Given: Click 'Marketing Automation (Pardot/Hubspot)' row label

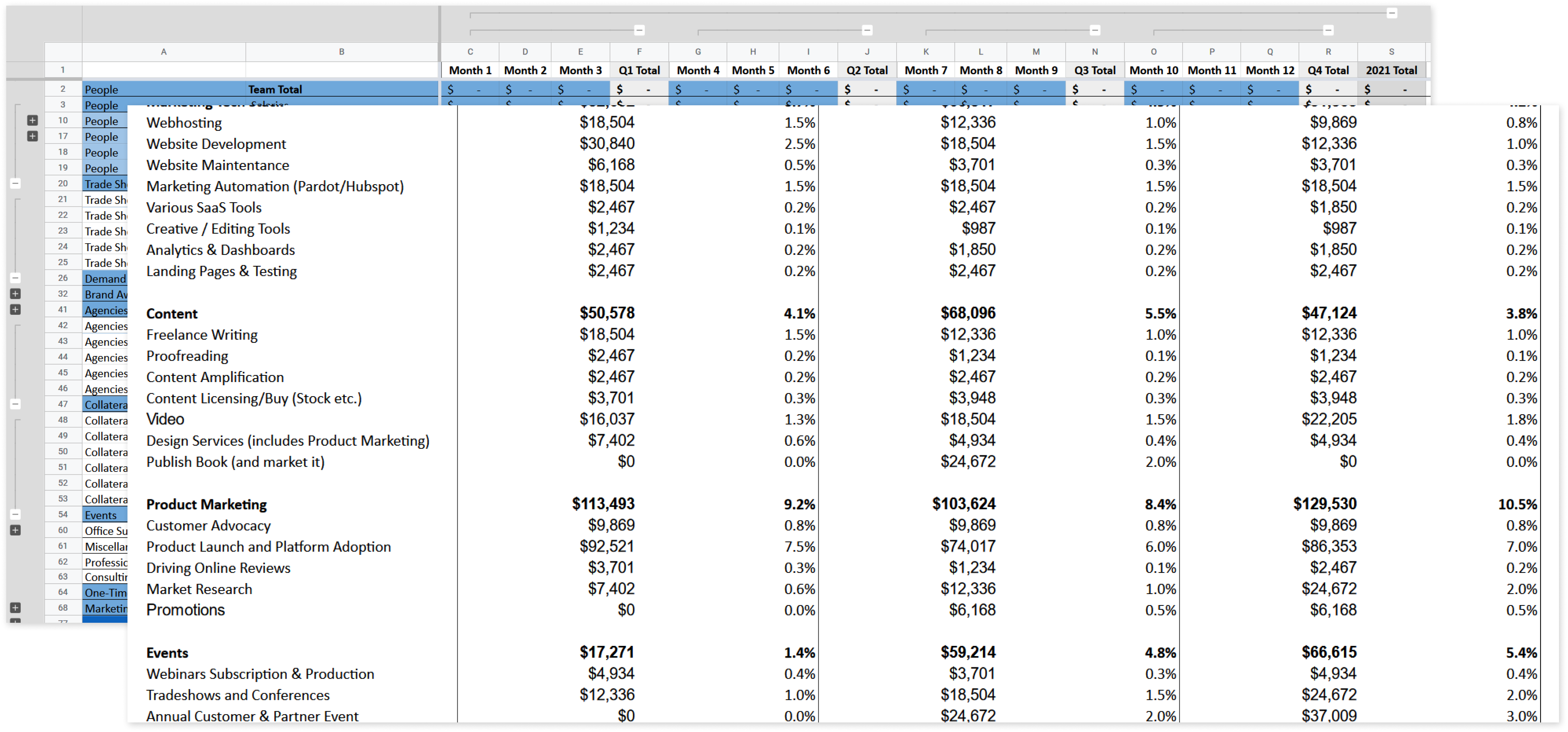Looking at the screenshot, I should tap(275, 186).
